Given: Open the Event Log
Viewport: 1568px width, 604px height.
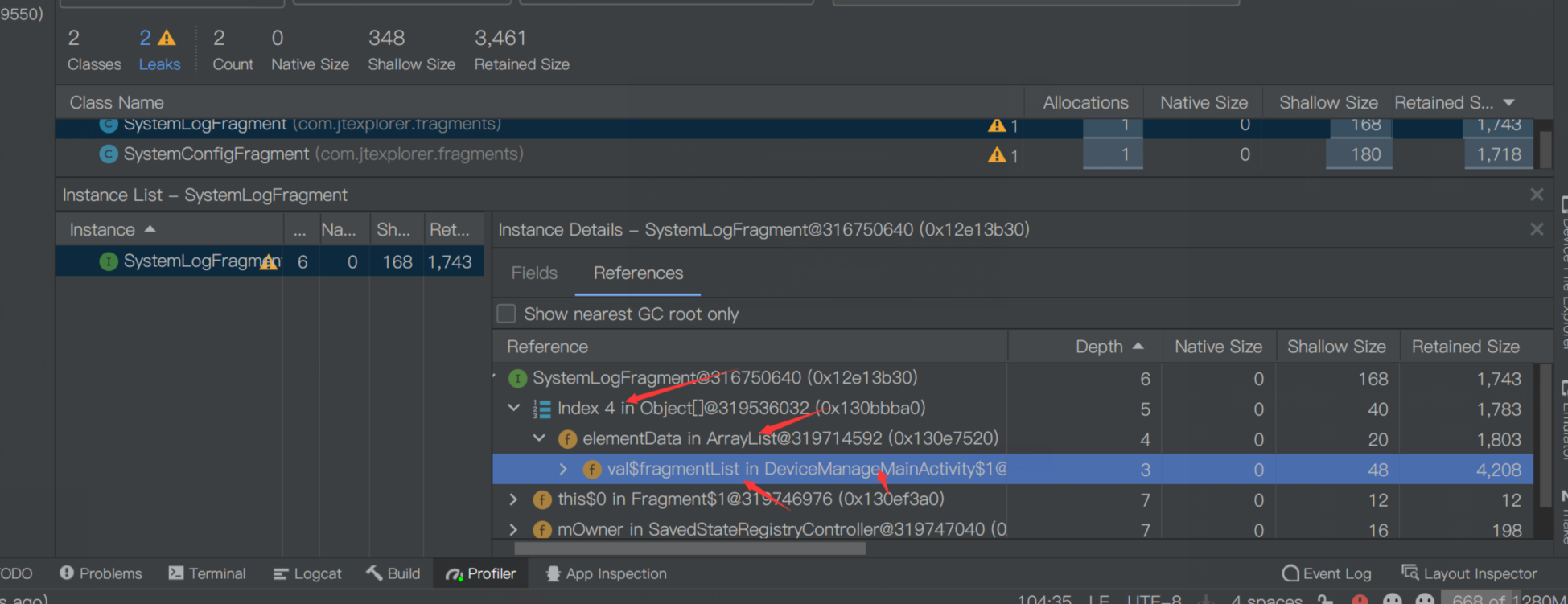Looking at the screenshot, I should (x=1327, y=573).
